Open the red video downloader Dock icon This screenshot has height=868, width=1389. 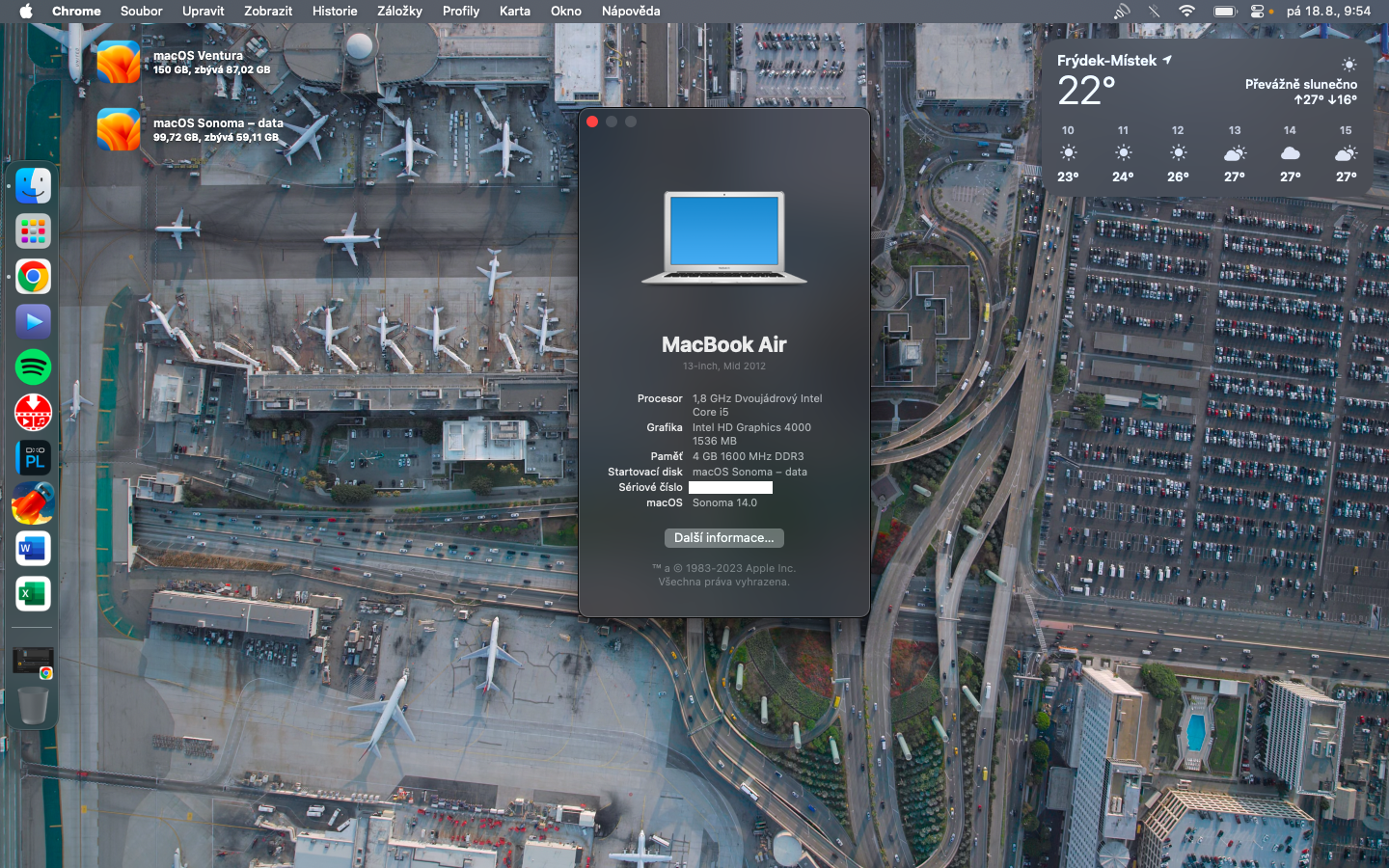tap(33, 413)
